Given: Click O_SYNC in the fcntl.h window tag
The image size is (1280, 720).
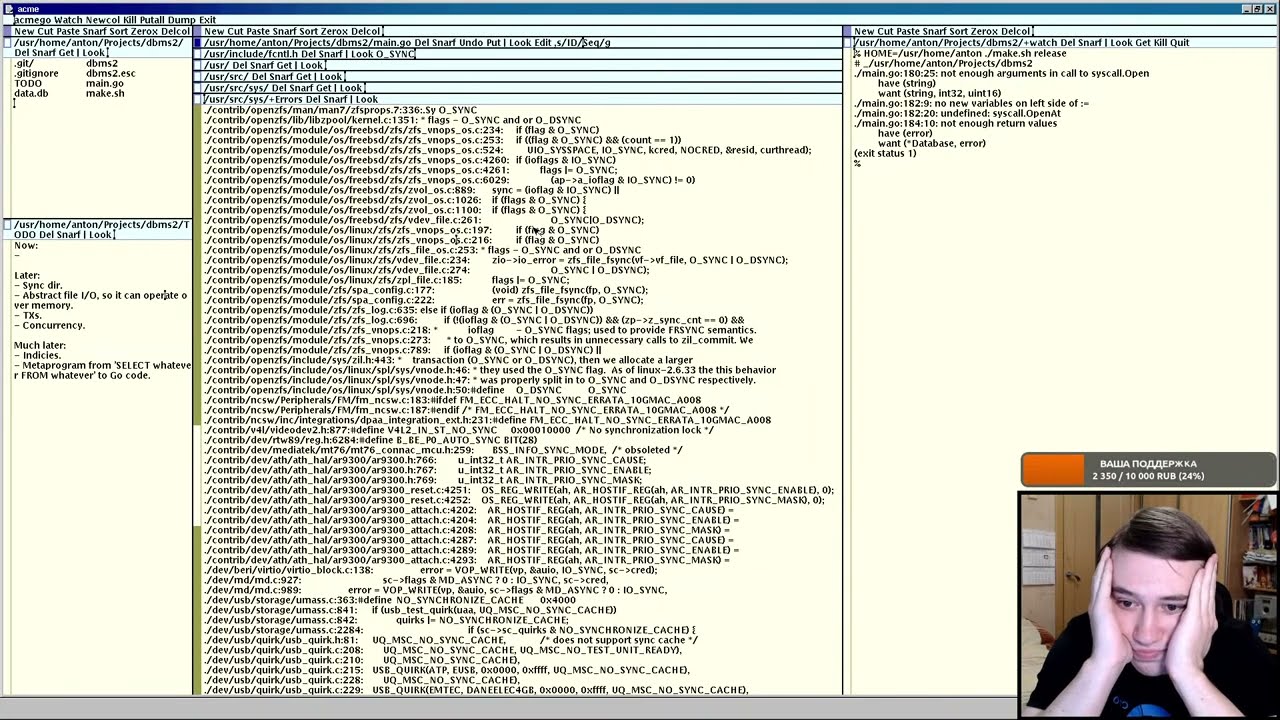Looking at the screenshot, I should 395,54.
